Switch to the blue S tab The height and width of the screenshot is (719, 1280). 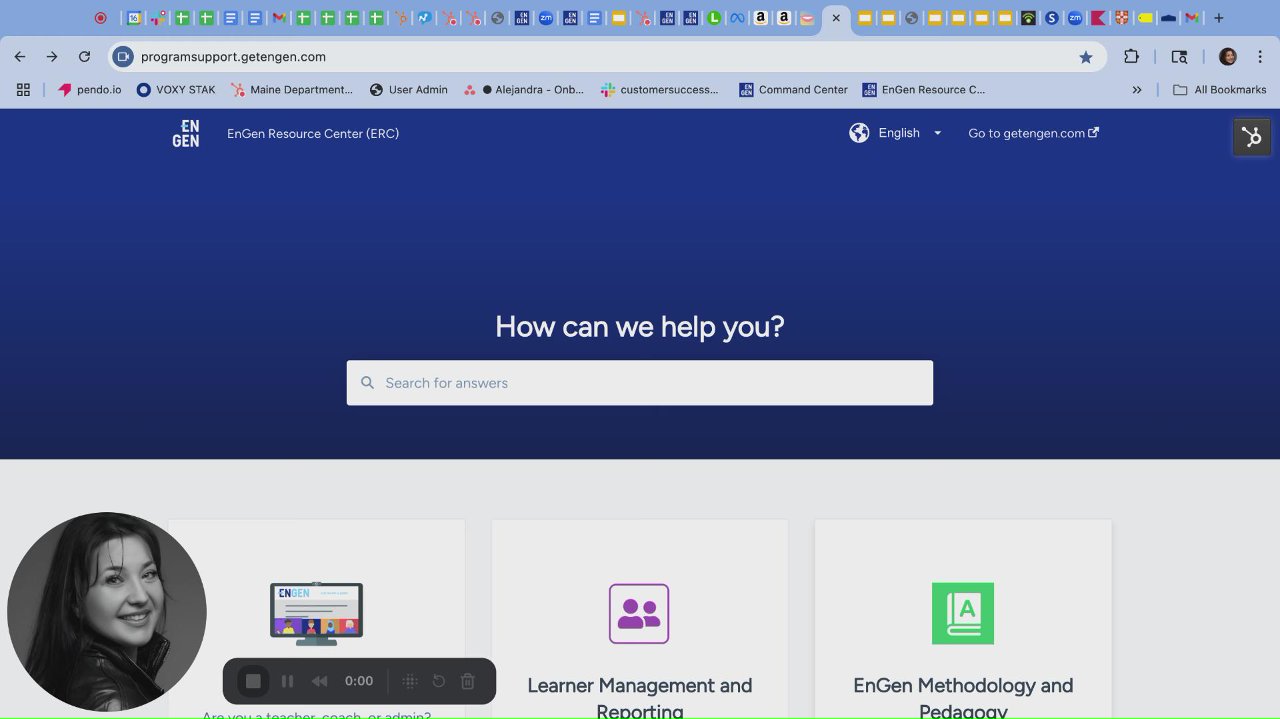pyautogui.click(x=1051, y=18)
